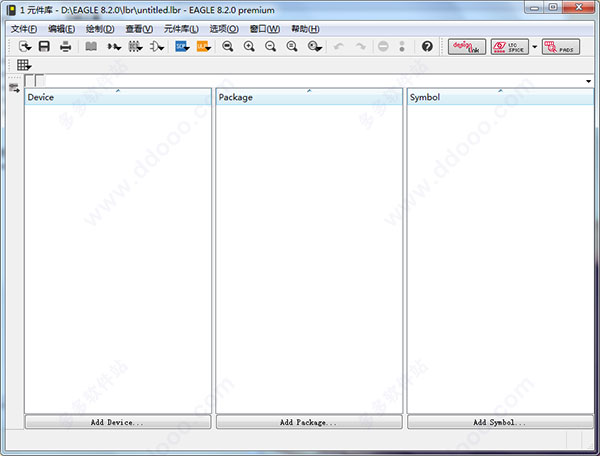Click the Add Device... button
Screen dimensions: 600x456
click(118, 423)
